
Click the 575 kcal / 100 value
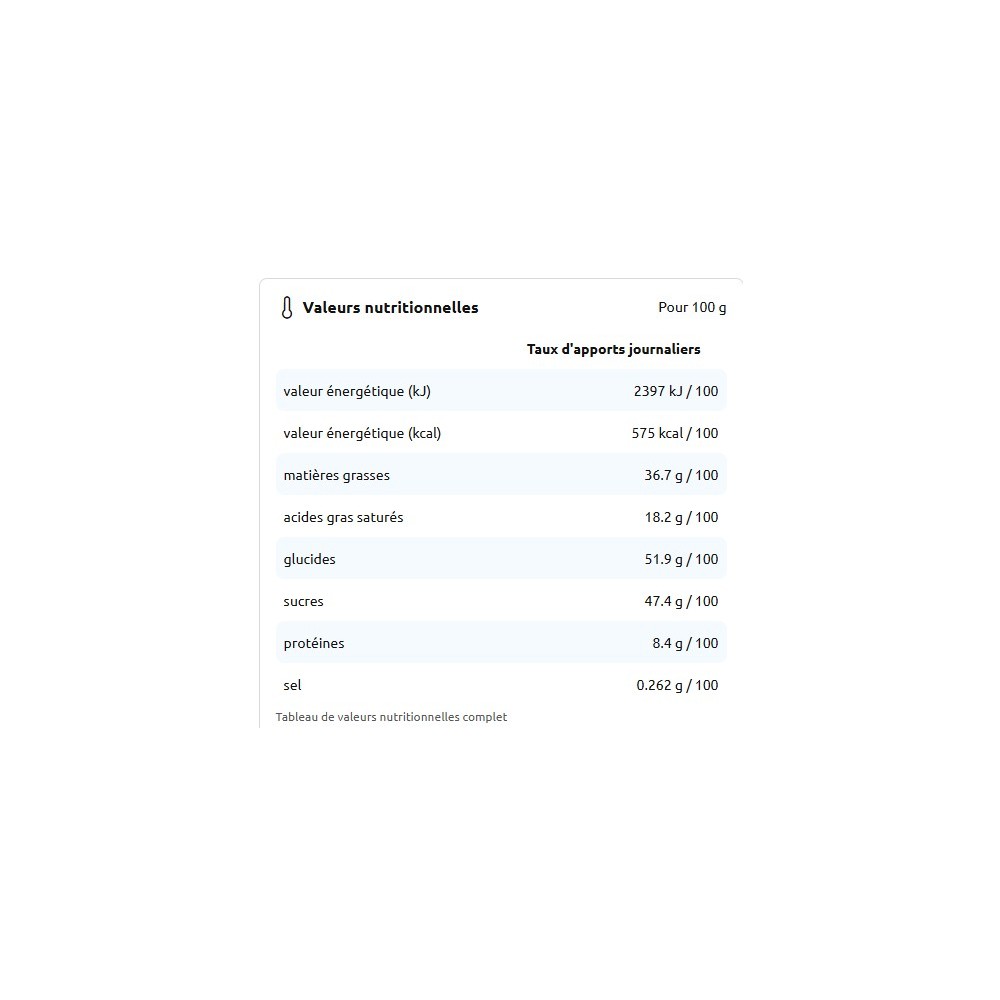tap(674, 433)
